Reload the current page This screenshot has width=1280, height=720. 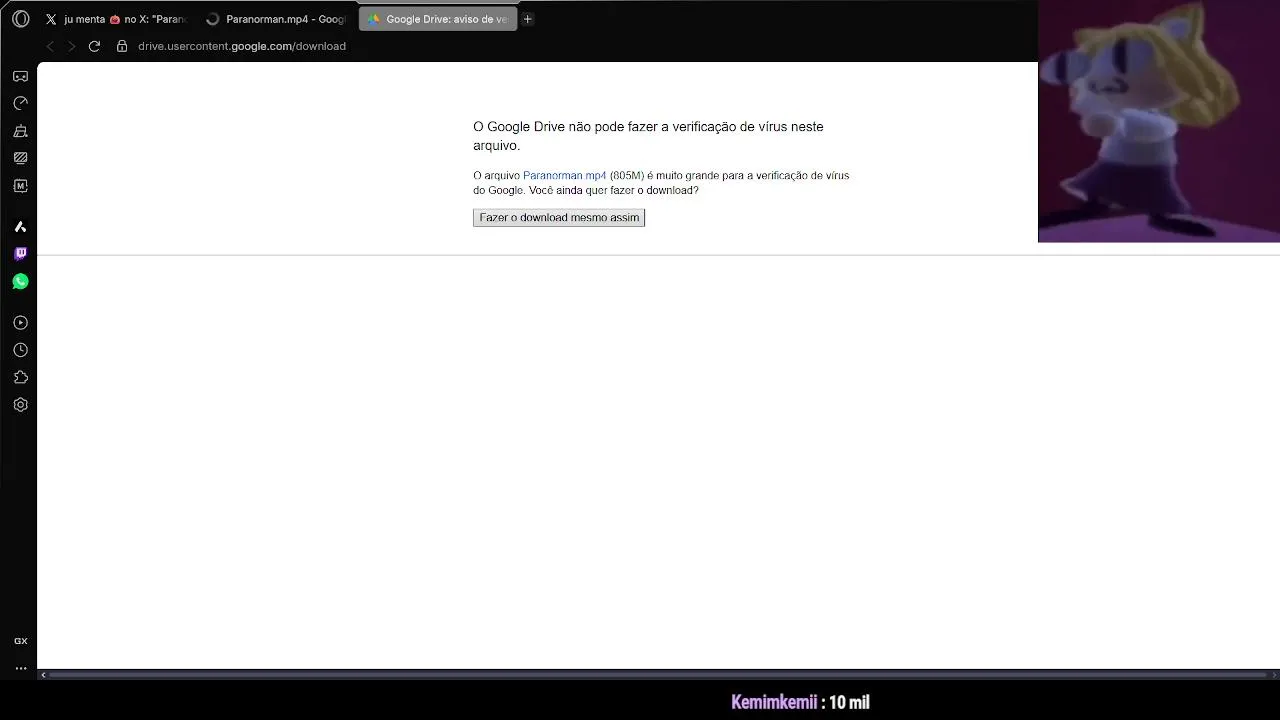[x=94, y=46]
